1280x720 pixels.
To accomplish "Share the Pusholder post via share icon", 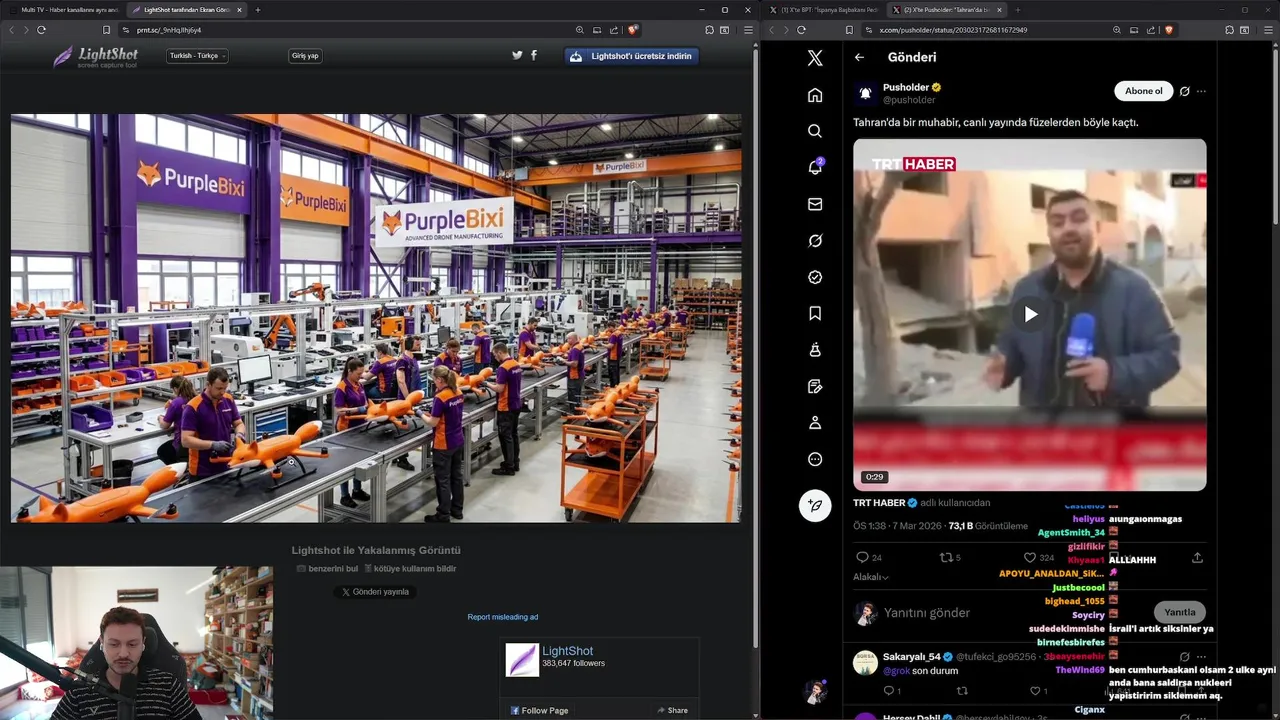I will pos(1197,557).
